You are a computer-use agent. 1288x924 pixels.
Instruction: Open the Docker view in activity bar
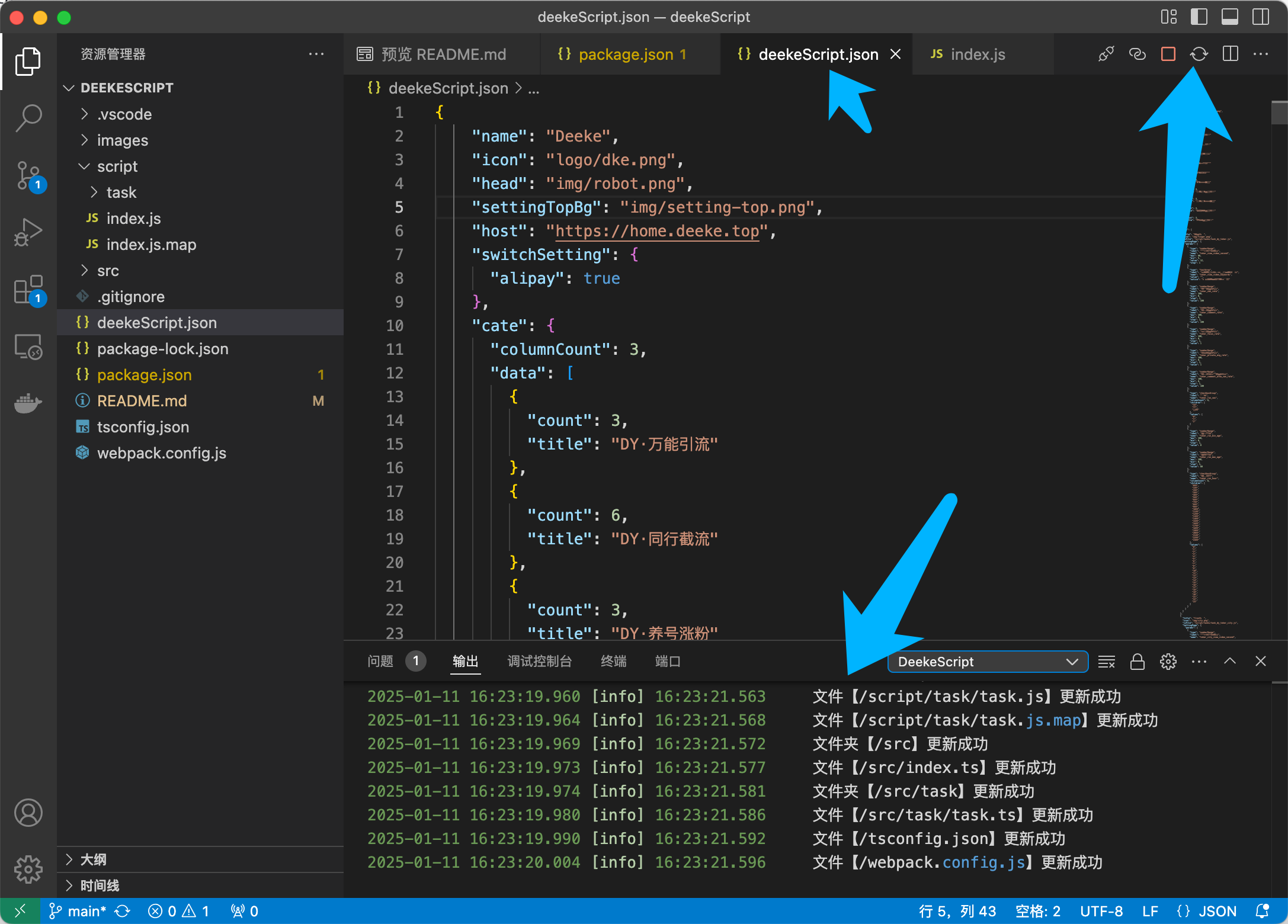pos(28,403)
